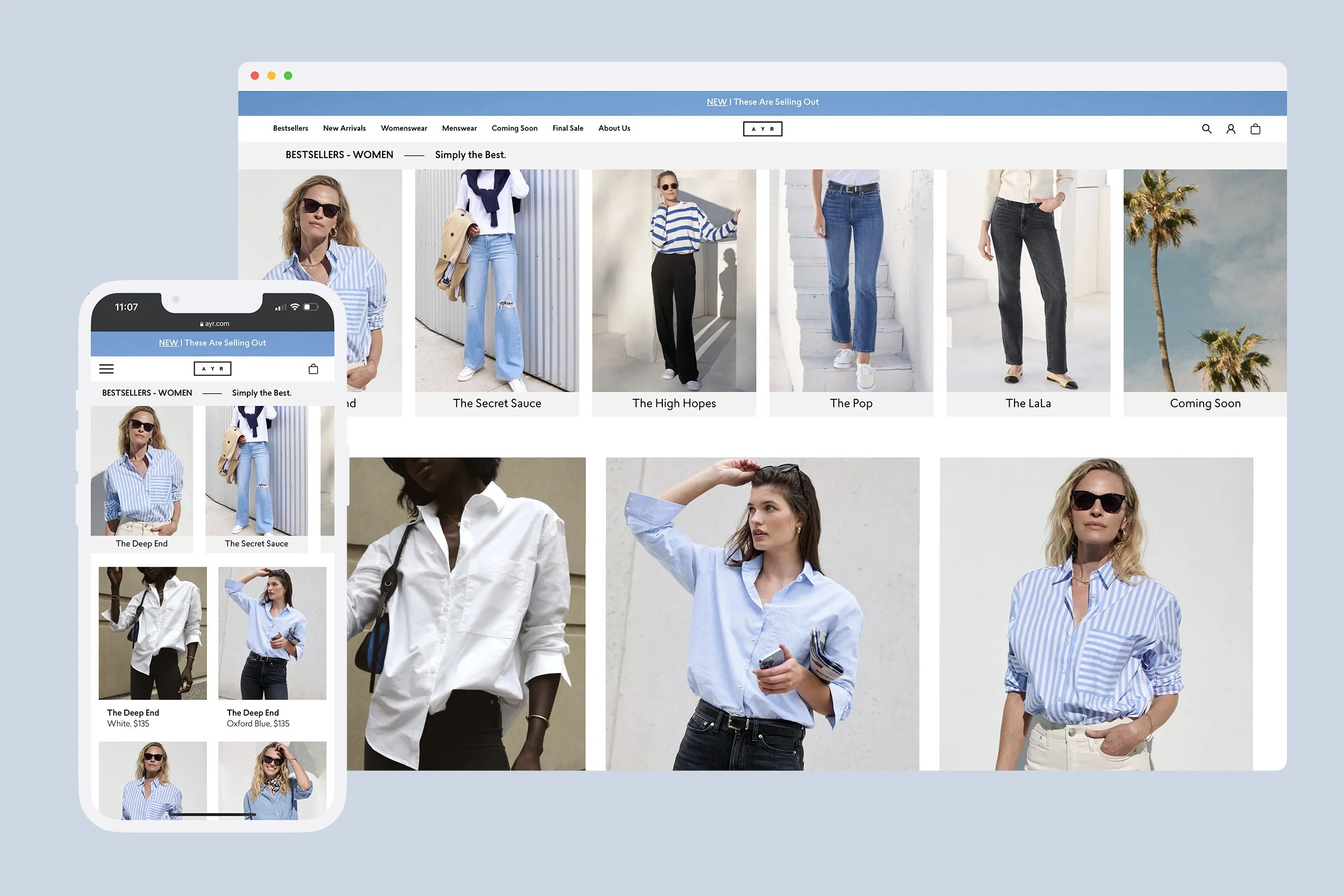Select The Deep End White $135 thumbnail

(x=152, y=633)
